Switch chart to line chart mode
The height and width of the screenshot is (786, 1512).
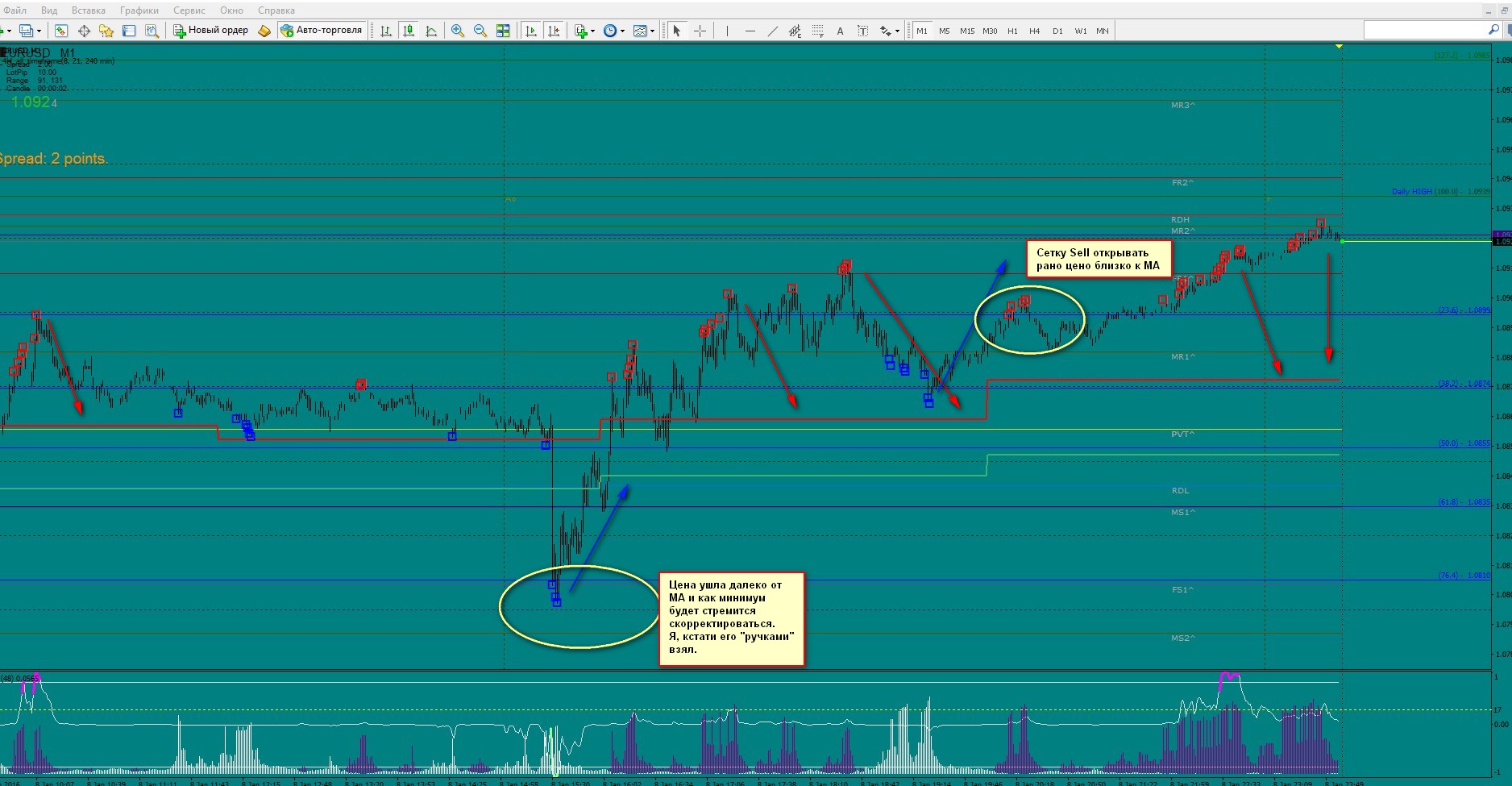(431, 31)
